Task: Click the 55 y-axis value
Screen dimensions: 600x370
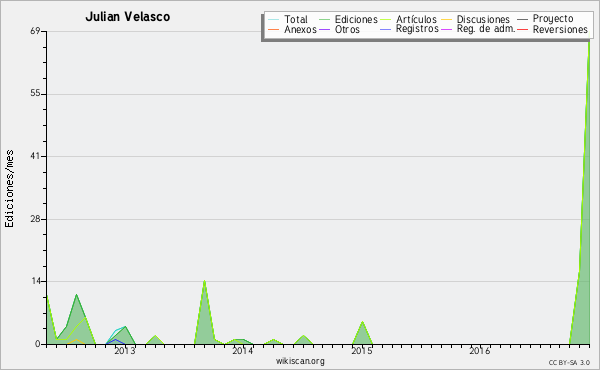Action: point(35,94)
